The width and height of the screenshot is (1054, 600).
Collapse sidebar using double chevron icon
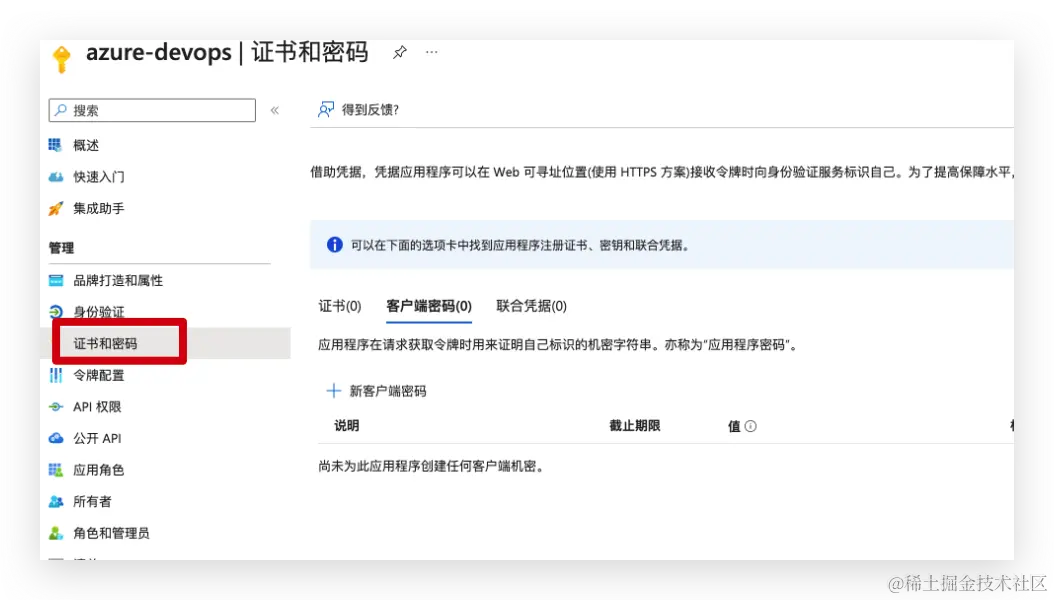pyautogui.click(x=274, y=110)
